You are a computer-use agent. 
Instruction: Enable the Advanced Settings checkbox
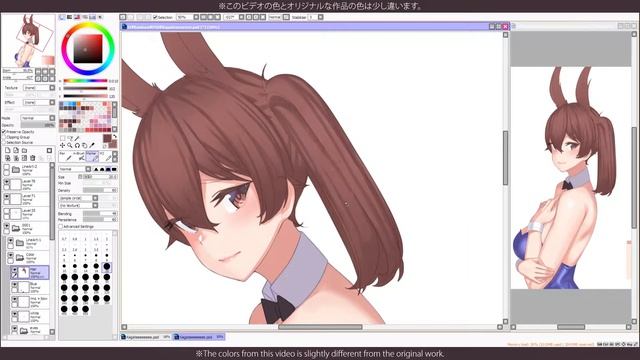tap(61, 227)
